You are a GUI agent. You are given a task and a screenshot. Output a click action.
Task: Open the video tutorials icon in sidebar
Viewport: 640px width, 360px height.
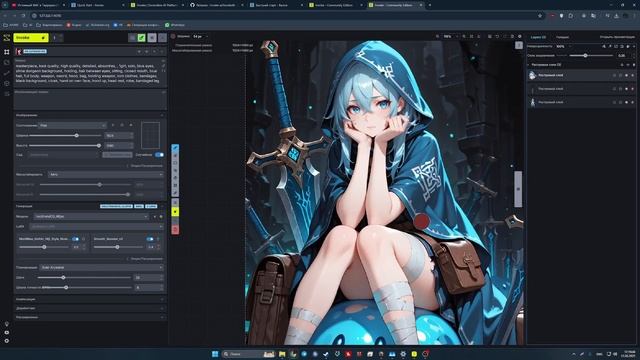(7, 332)
